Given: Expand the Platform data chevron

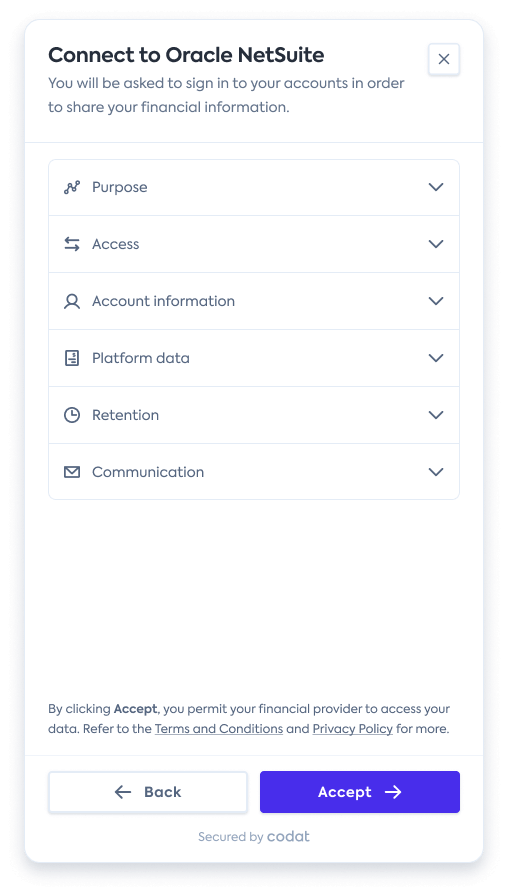Looking at the screenshot, I should (x=436, y=358).
